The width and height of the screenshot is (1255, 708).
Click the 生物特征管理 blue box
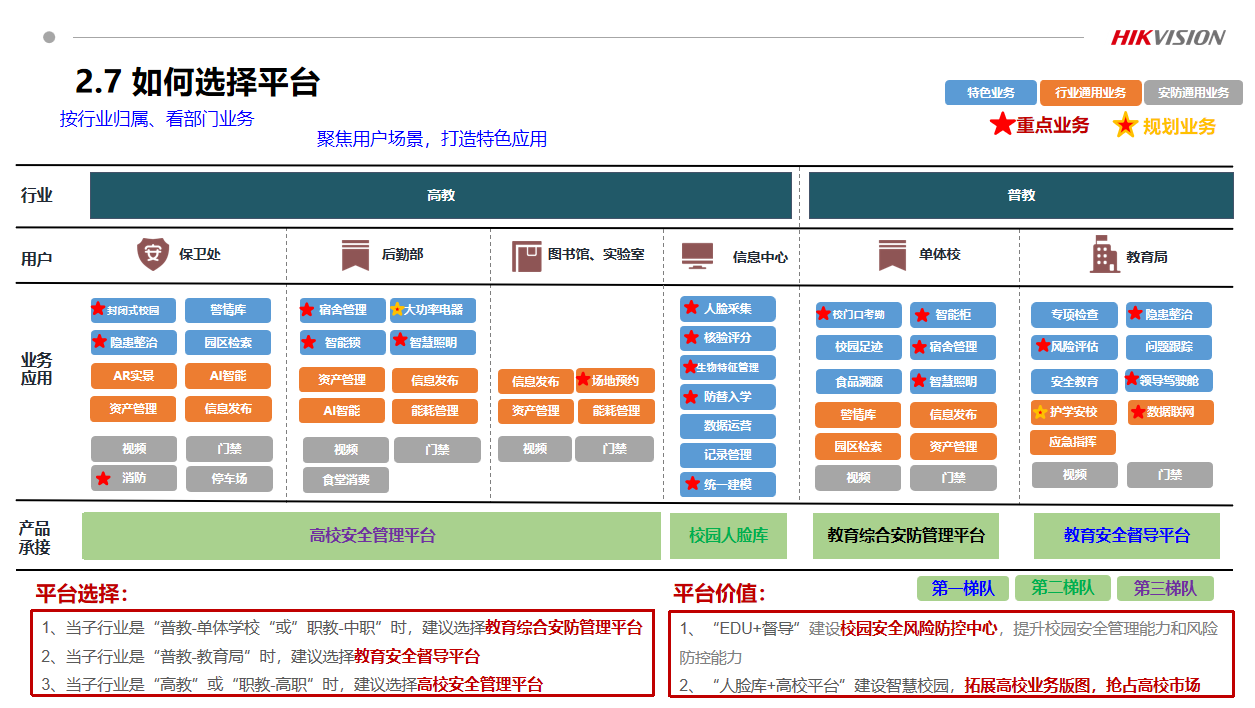pyautogui.click(x=728, y=367)
